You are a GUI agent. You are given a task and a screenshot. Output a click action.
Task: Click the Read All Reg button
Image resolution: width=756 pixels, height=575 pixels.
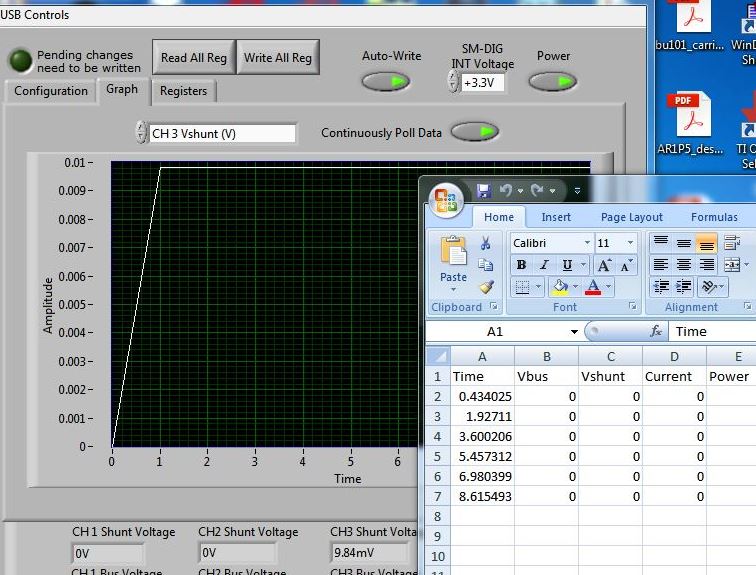194,57
